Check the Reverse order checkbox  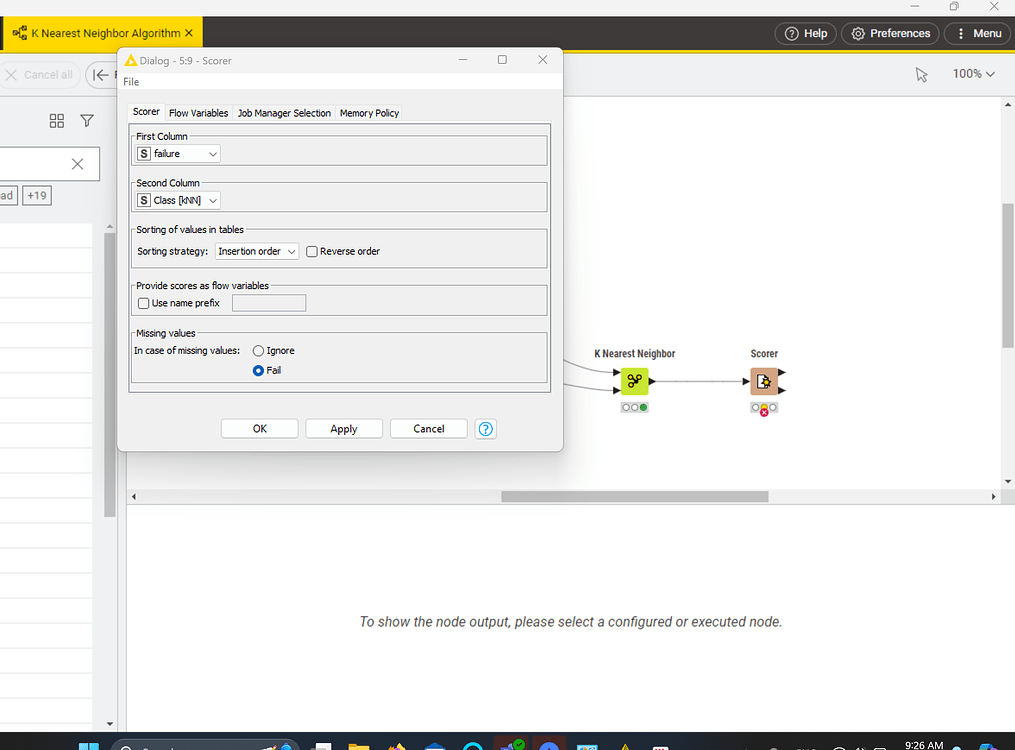[311, 251]
